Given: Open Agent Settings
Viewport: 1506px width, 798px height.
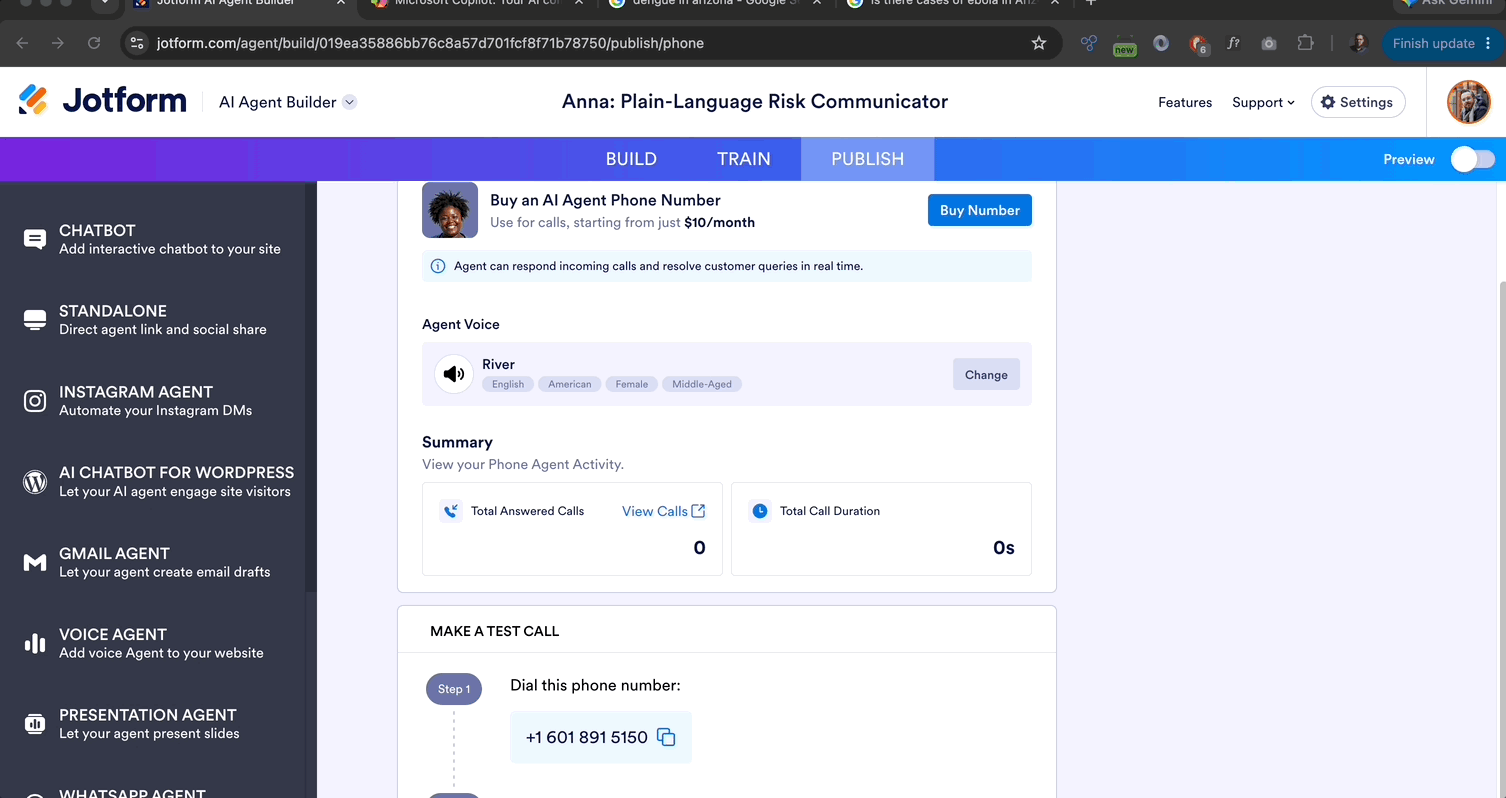Looking at the screenshot, I should tap(1358, 102).
